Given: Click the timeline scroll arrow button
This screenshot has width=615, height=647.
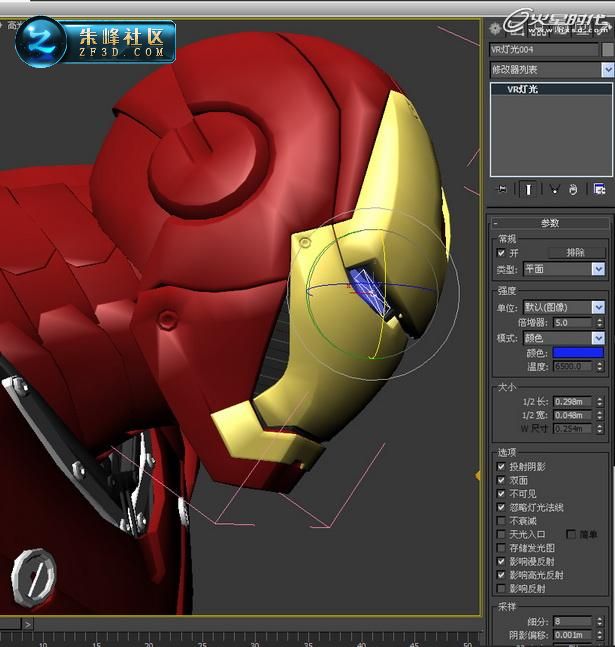Looking at the screenshot, I should pos(28,624).
